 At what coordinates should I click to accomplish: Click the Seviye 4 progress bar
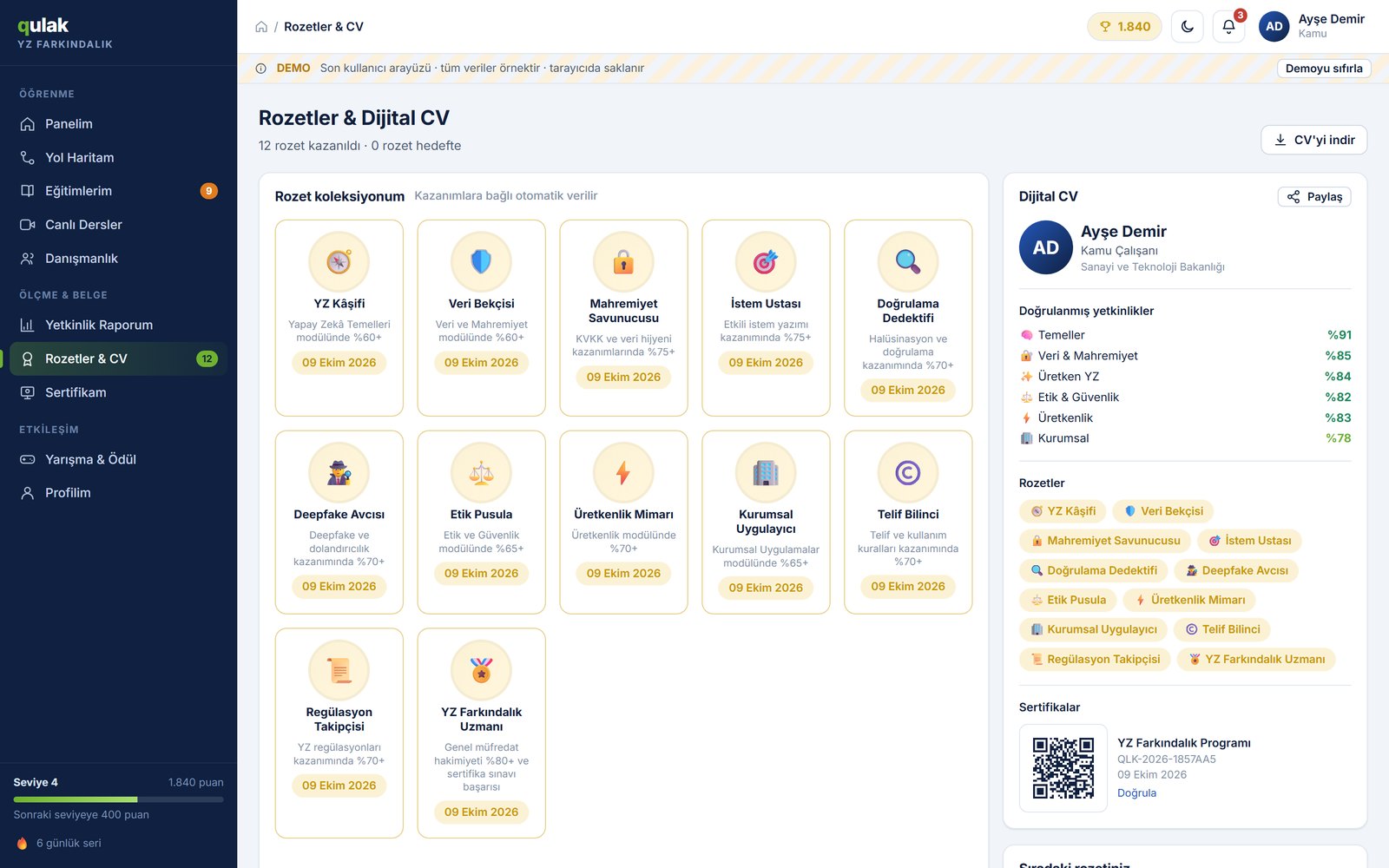click(118, 799)
